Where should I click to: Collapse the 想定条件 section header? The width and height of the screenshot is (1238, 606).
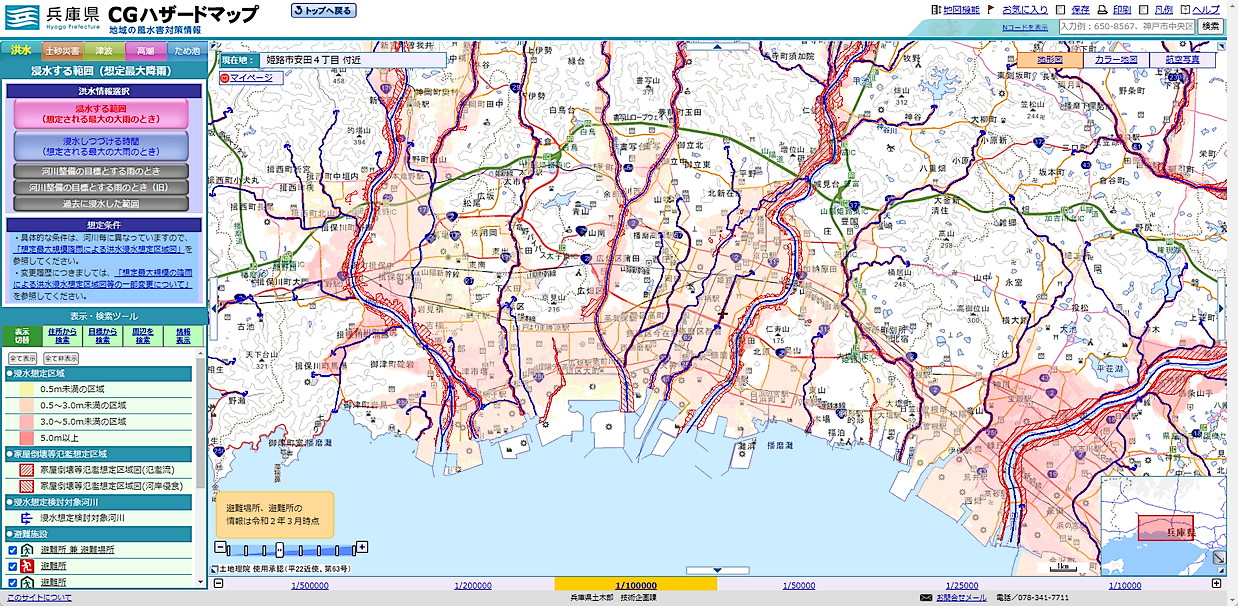[x=105, y=225]
